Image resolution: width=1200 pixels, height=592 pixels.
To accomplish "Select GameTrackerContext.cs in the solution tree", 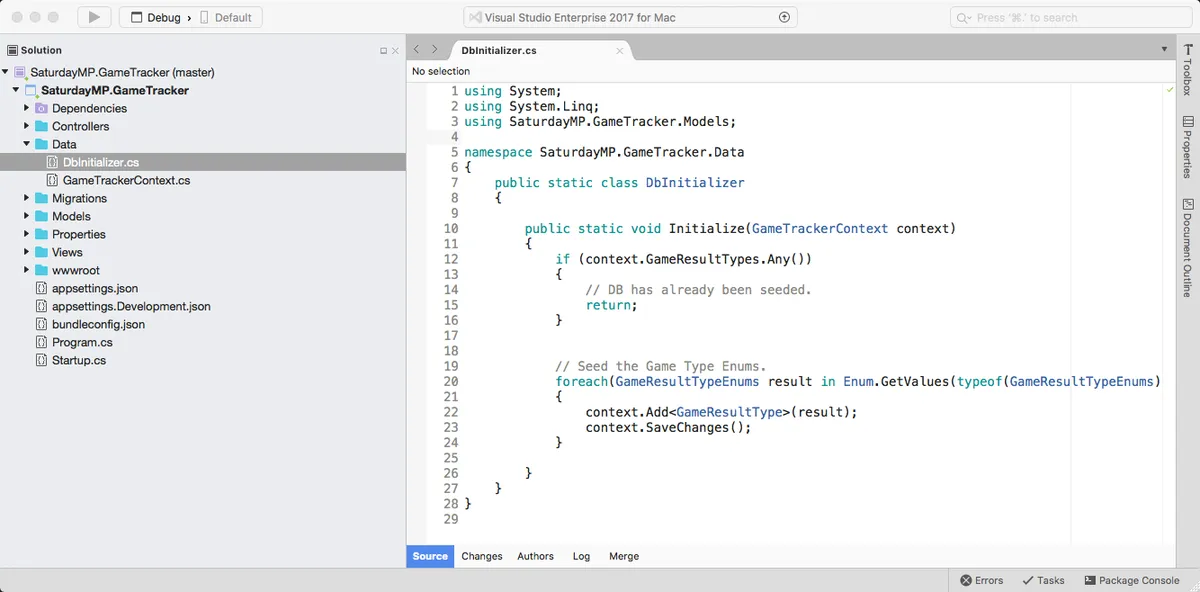I will [126, 180].
